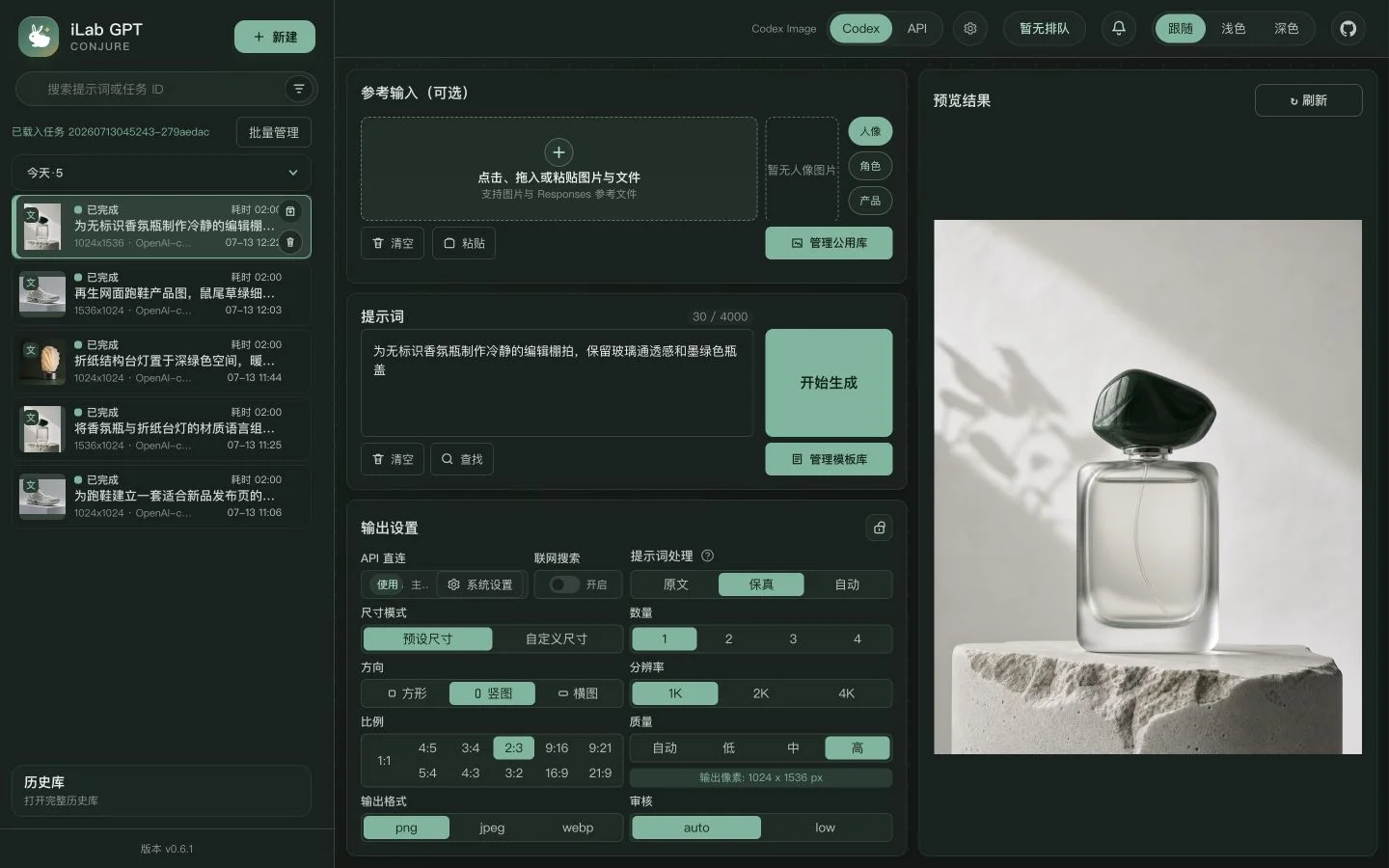Open task 为跑鞋建立一套适合新品发布页的
The image size is (1389, 868).
[x=161, y=496]
